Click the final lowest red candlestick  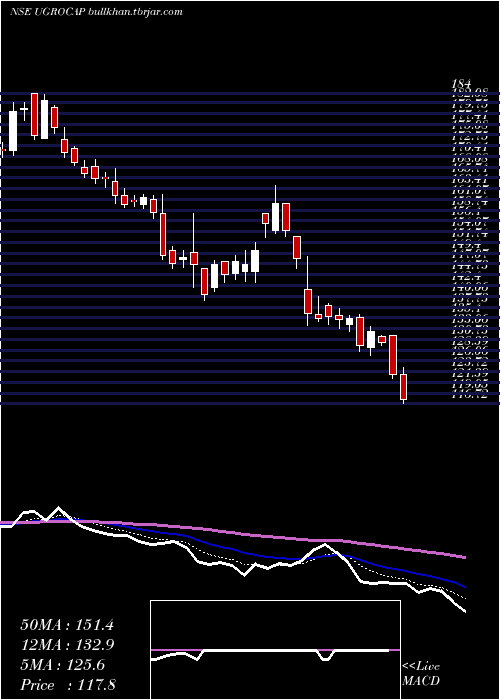pos(404,387)
